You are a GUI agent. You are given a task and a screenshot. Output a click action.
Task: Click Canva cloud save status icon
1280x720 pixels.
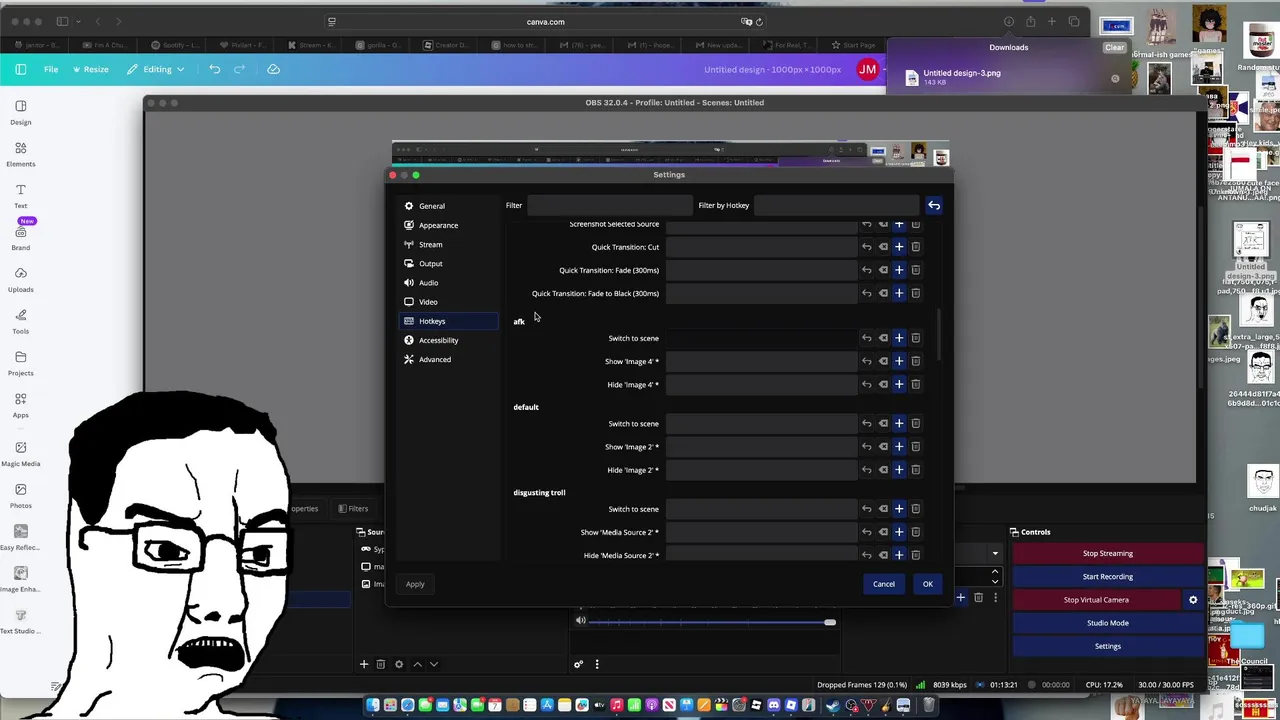coord(273,69)
